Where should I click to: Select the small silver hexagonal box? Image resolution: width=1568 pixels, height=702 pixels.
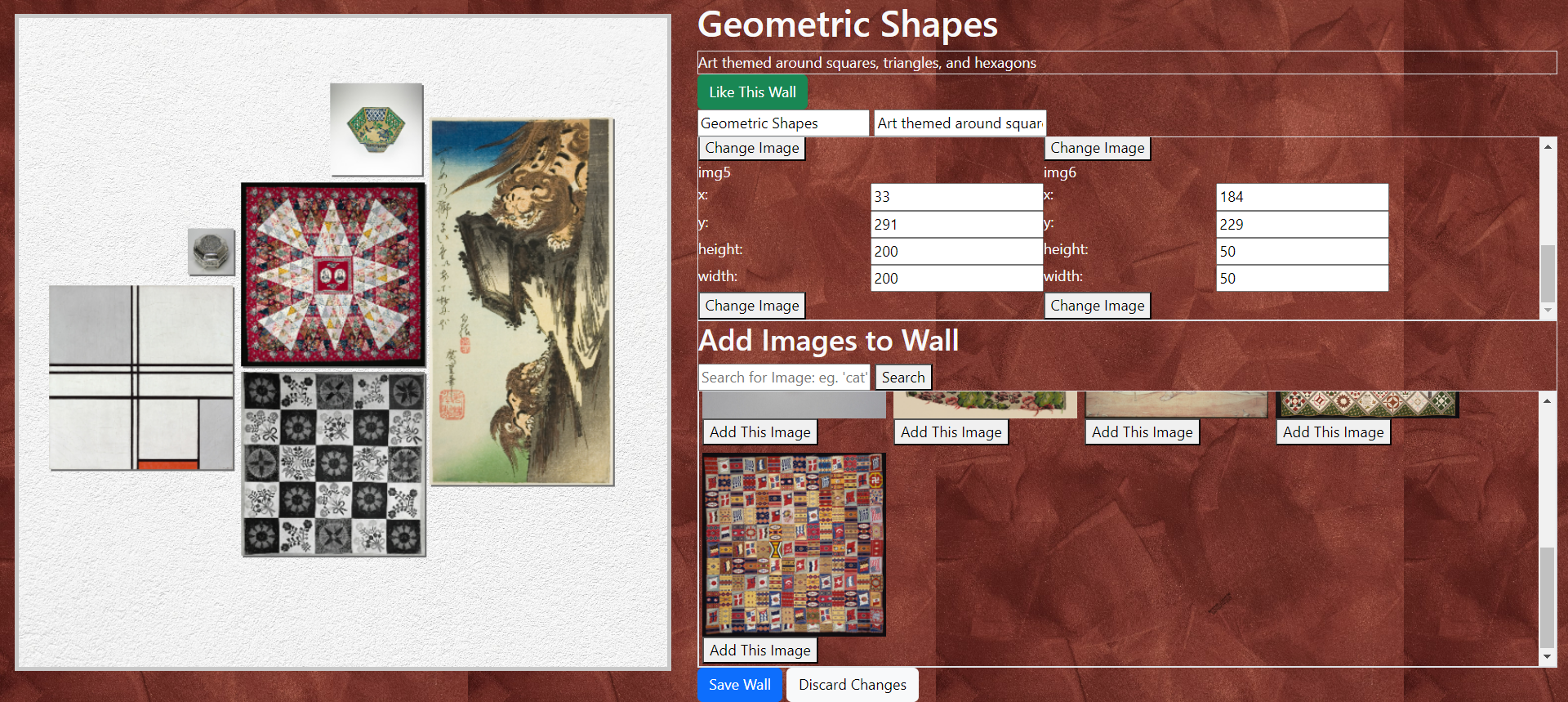coord(212,252)
